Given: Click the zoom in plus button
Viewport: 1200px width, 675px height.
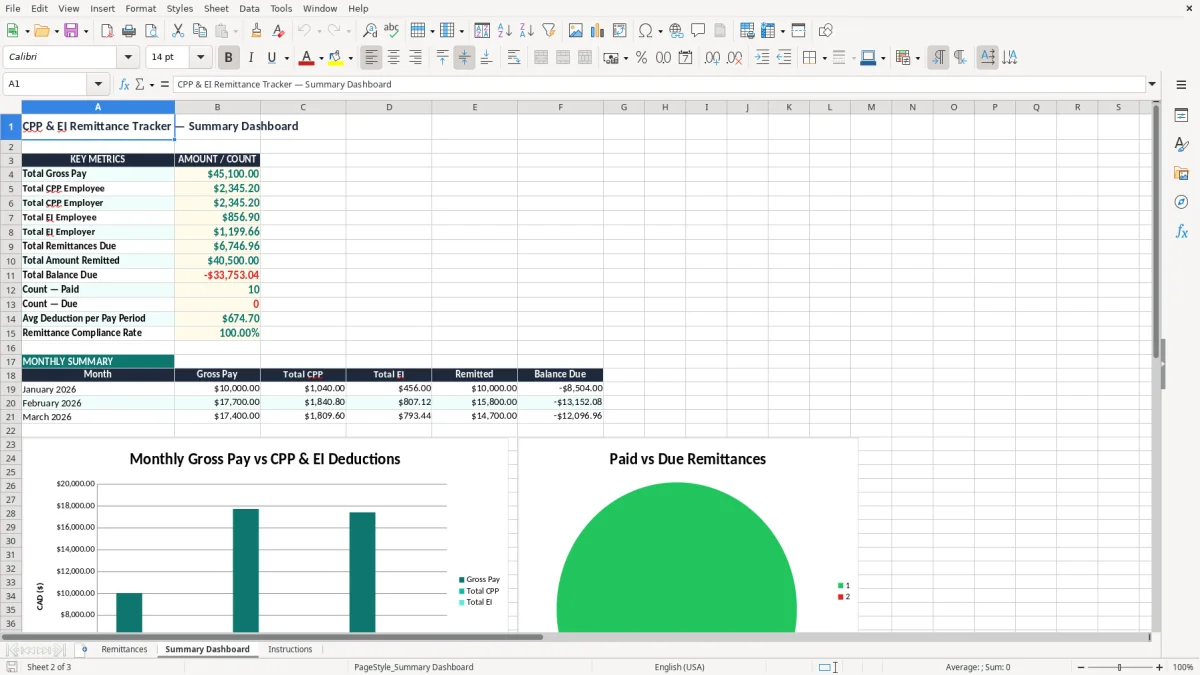Looking at the screenshot, I should click(x=1159, y=667).
